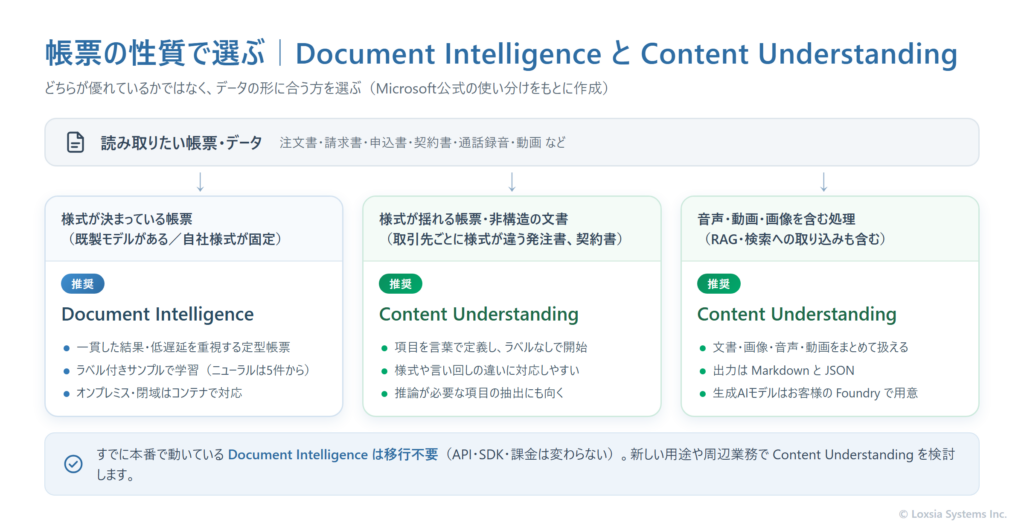
Task: Click bullet 出力は Markdown と JSON
Action: point(784,370)
